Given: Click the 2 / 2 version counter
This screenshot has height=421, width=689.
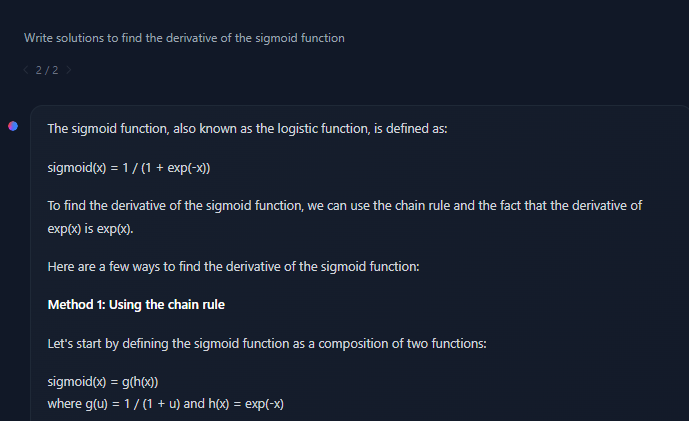Looking at the screenshot, I should [x=47, y=70].
